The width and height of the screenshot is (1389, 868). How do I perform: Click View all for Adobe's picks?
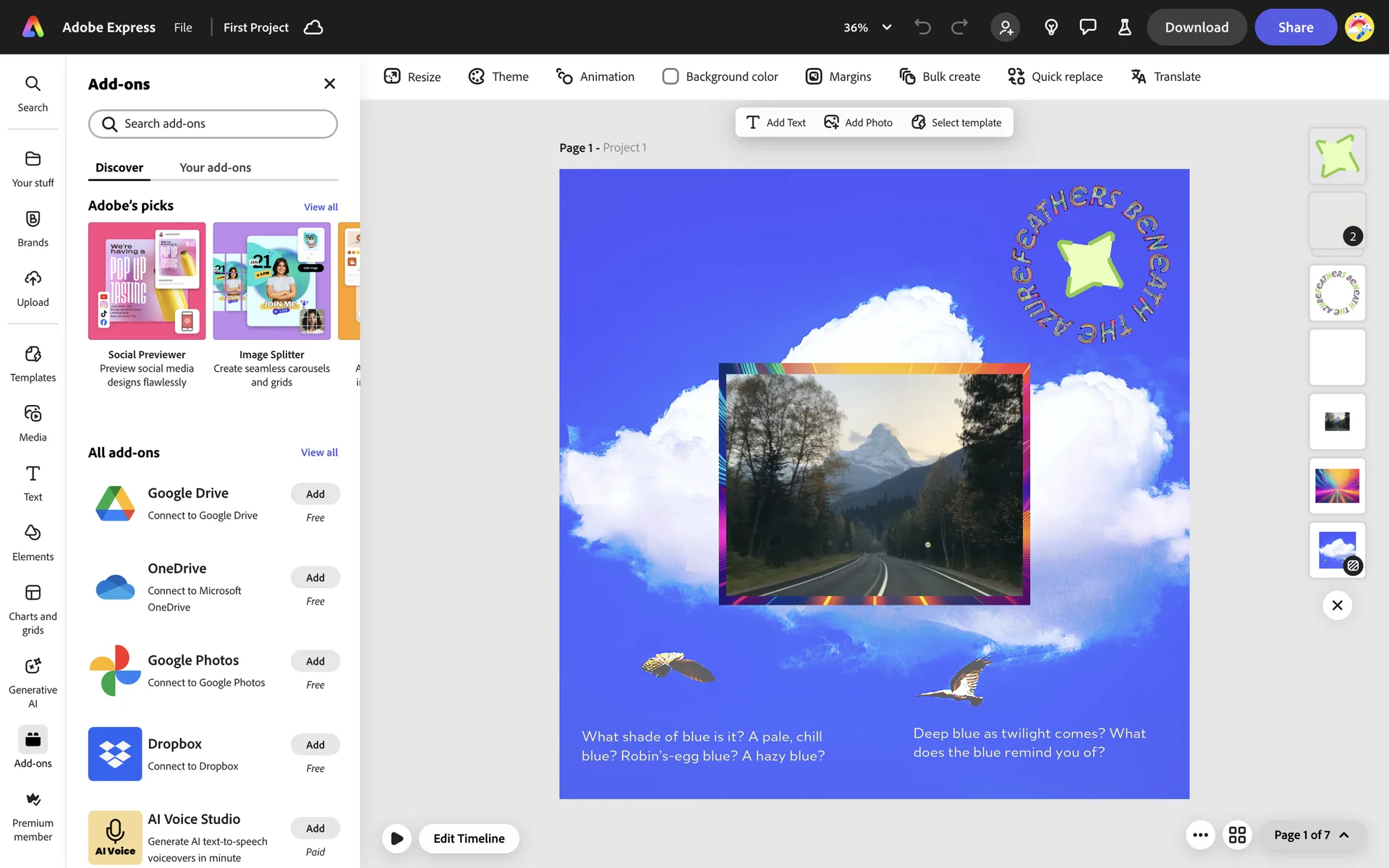click(320, 207)
